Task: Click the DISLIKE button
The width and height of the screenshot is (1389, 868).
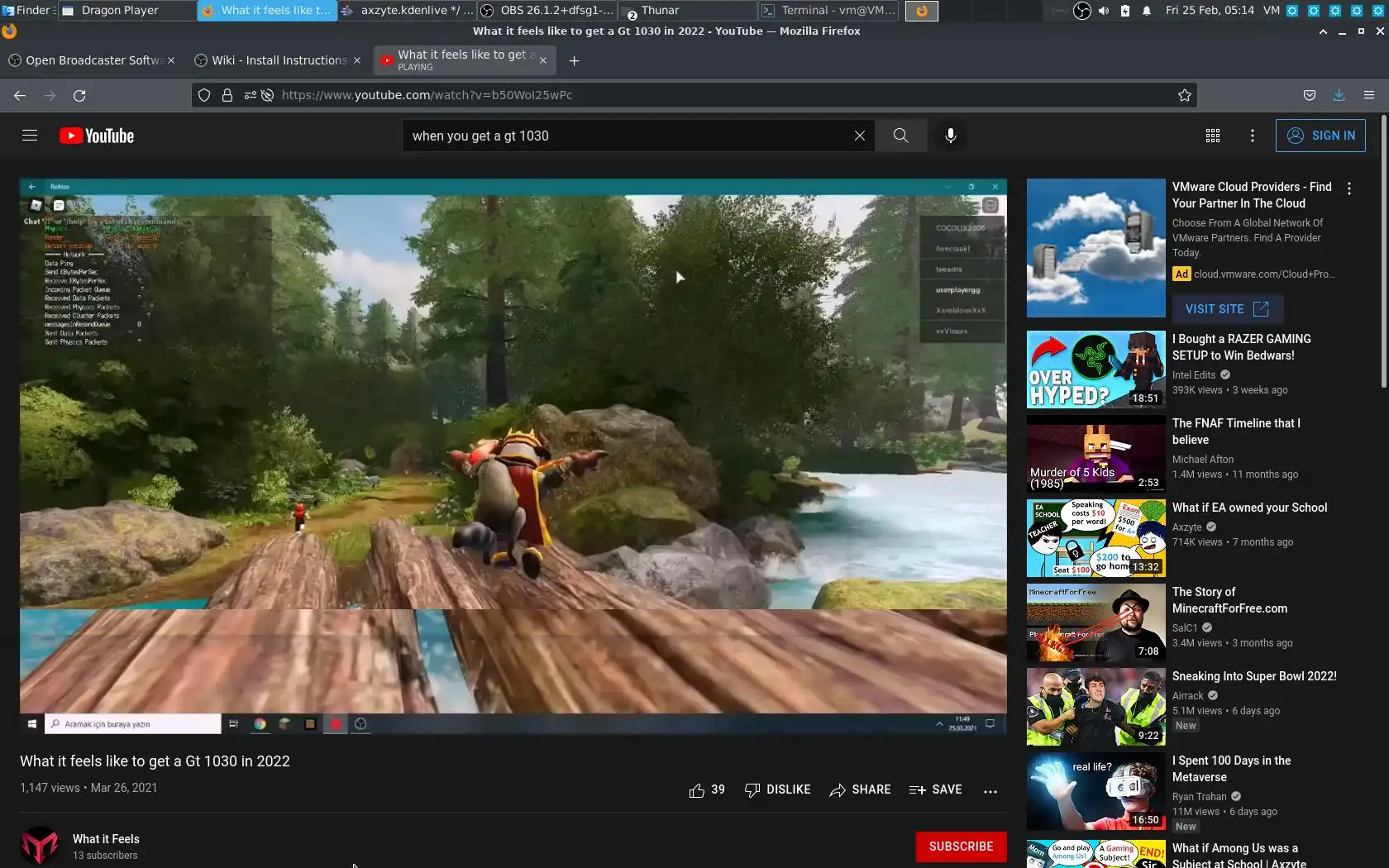Action: coord(777,790)
